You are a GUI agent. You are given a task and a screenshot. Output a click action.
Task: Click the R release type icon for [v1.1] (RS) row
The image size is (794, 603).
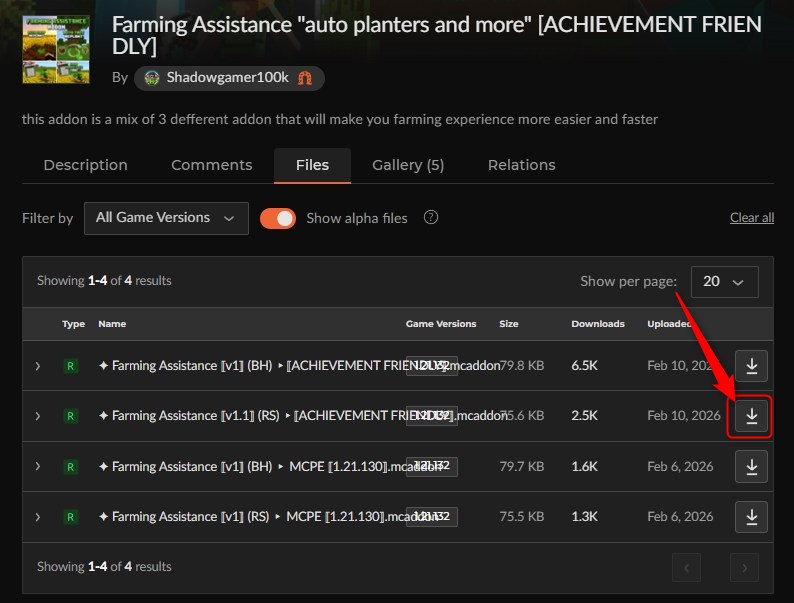pyautogui.click(x=70, y=416)
